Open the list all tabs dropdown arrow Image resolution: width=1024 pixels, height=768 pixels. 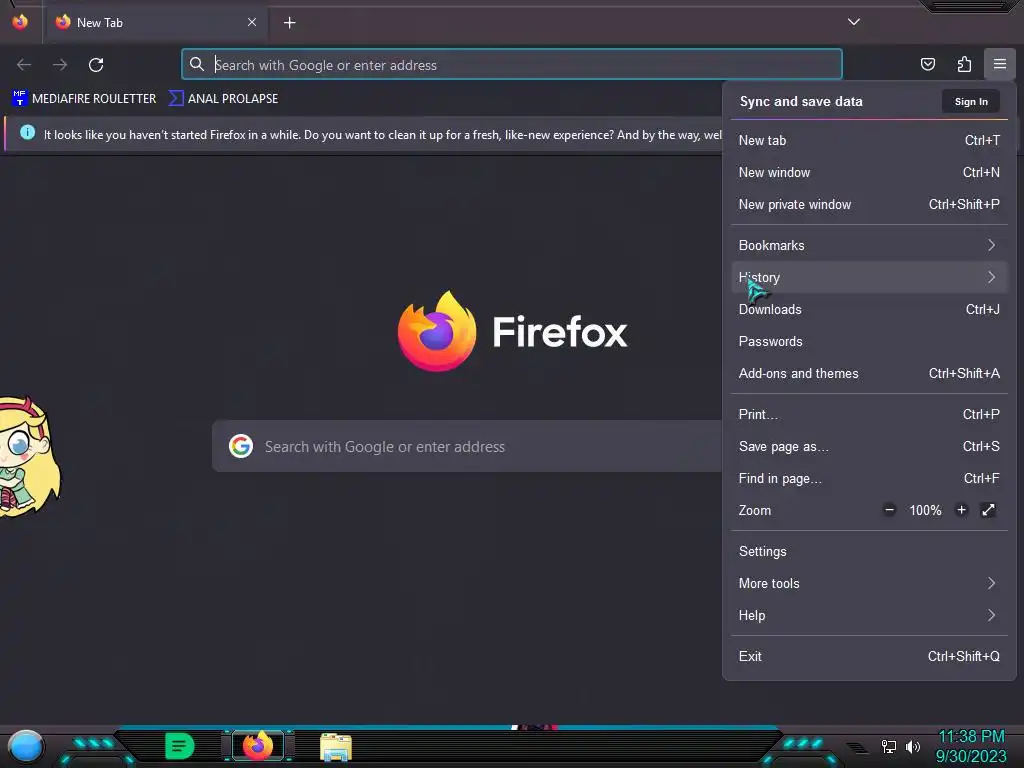pos(854,22)
